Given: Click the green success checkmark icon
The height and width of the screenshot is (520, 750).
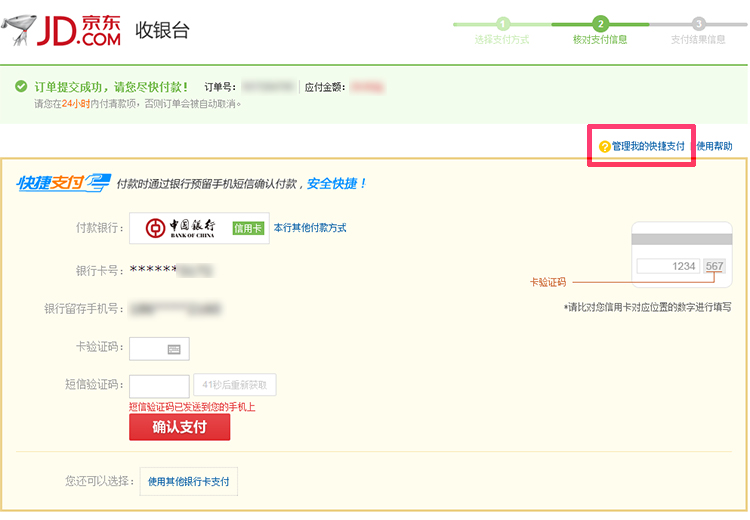Looking at the screenshot, I should [21, 86].
